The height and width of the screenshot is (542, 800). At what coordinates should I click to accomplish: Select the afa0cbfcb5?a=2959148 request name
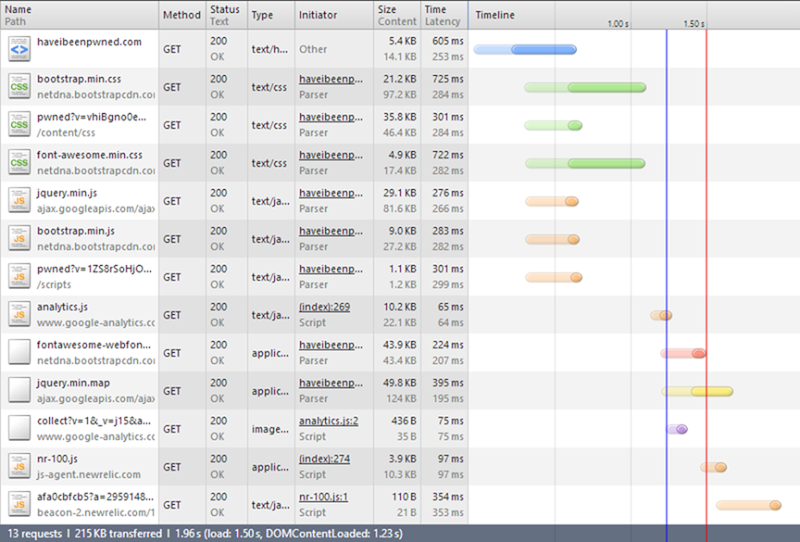coord(95,497)
